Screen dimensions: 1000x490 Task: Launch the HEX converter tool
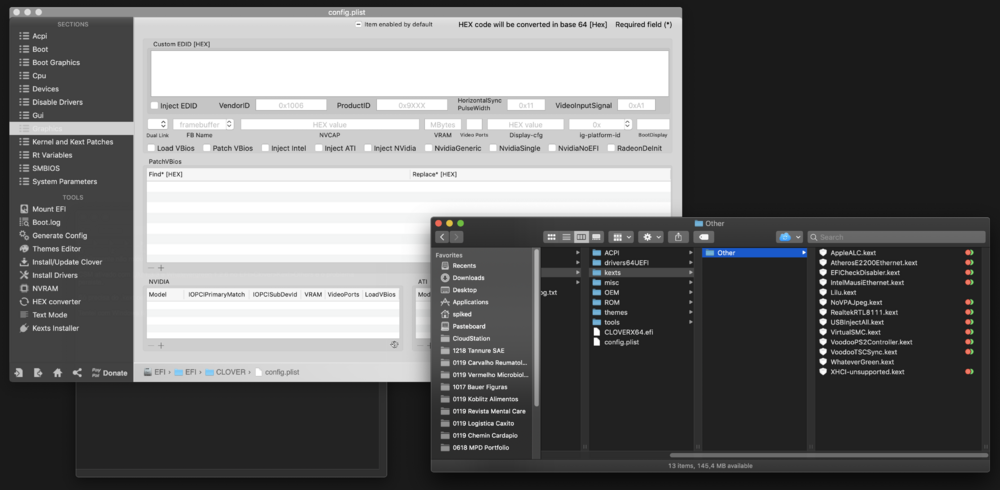pos(56,301)
